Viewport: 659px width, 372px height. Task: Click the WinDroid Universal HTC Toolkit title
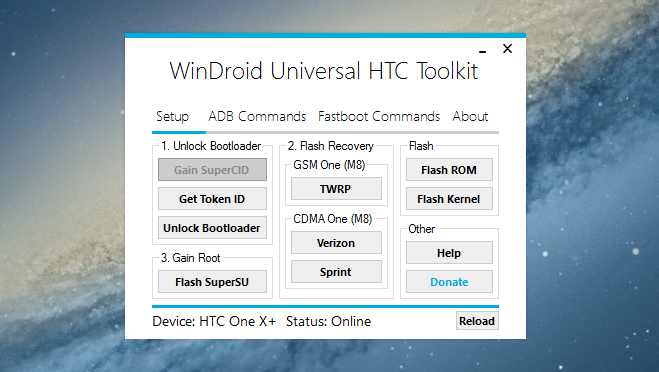click(x=324, y=71)
